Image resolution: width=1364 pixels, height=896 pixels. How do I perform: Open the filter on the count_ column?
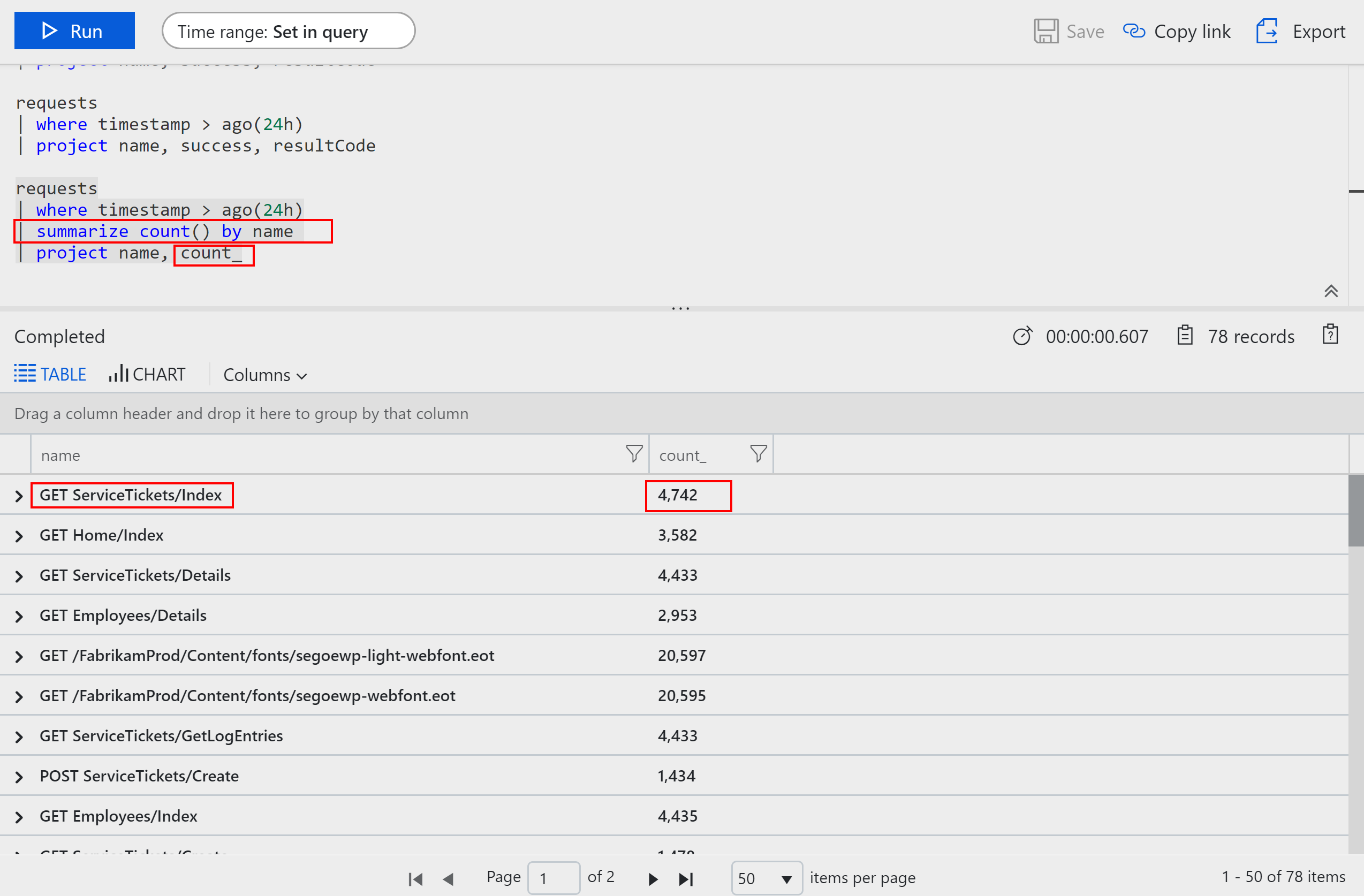point(757,454)
